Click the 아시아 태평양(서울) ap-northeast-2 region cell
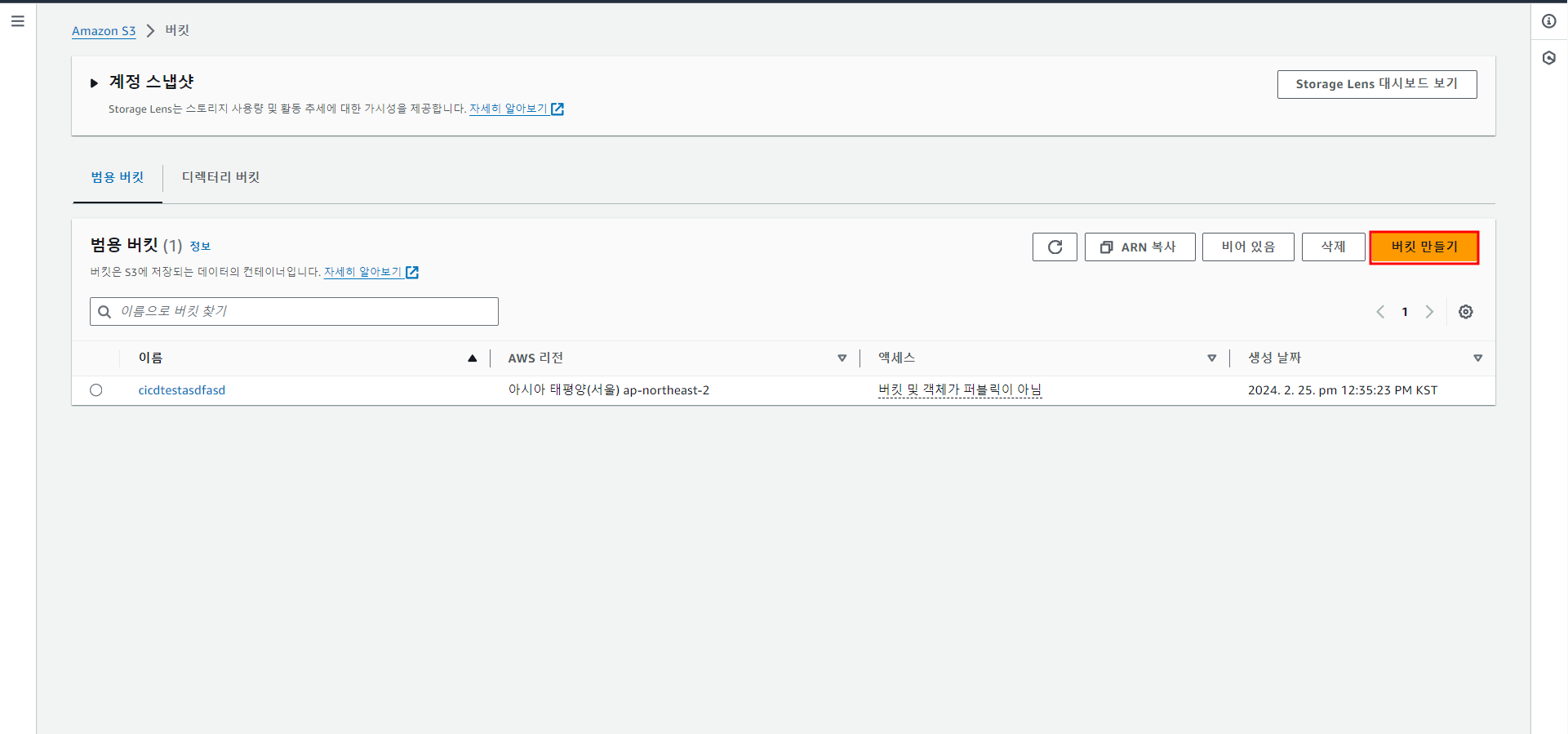 [x=609, y=390]
